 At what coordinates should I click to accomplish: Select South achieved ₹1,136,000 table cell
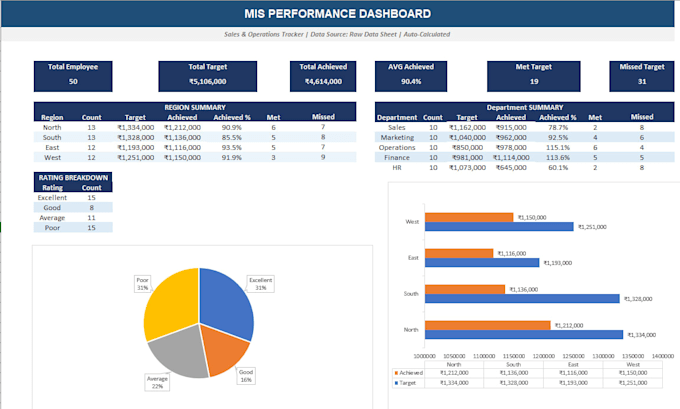pyautogui.click(x=182, y=137)
